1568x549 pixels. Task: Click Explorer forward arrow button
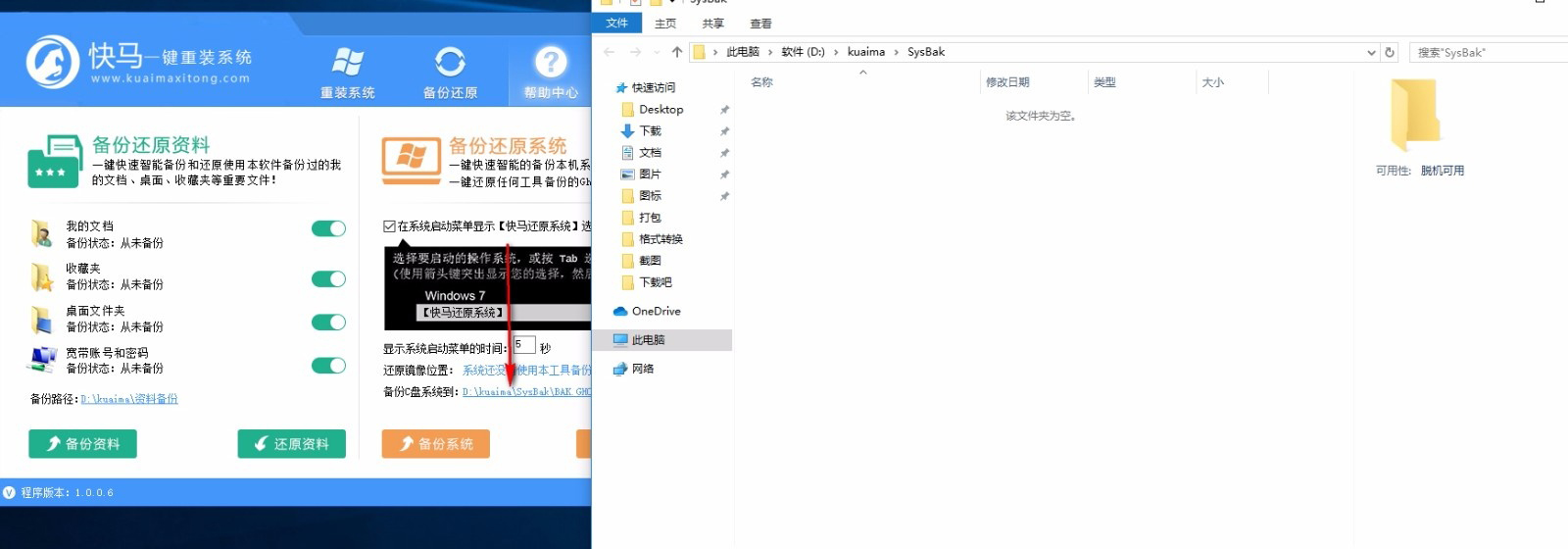click(635, 52)
